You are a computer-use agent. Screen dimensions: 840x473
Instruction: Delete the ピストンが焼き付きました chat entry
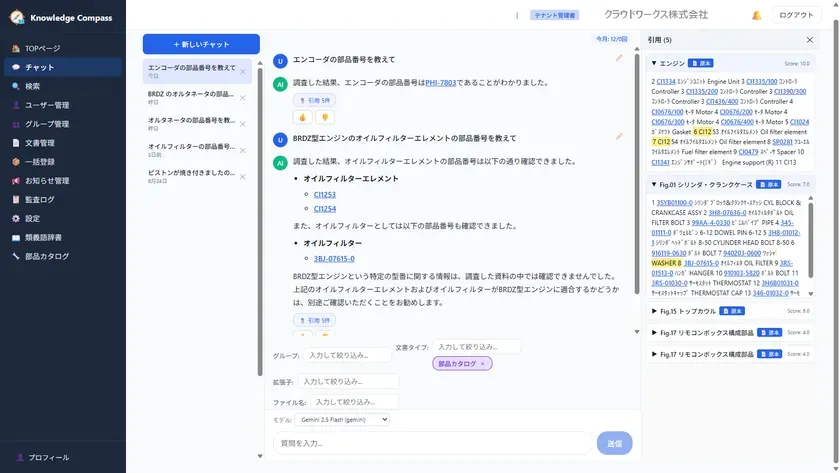[243, 176]
